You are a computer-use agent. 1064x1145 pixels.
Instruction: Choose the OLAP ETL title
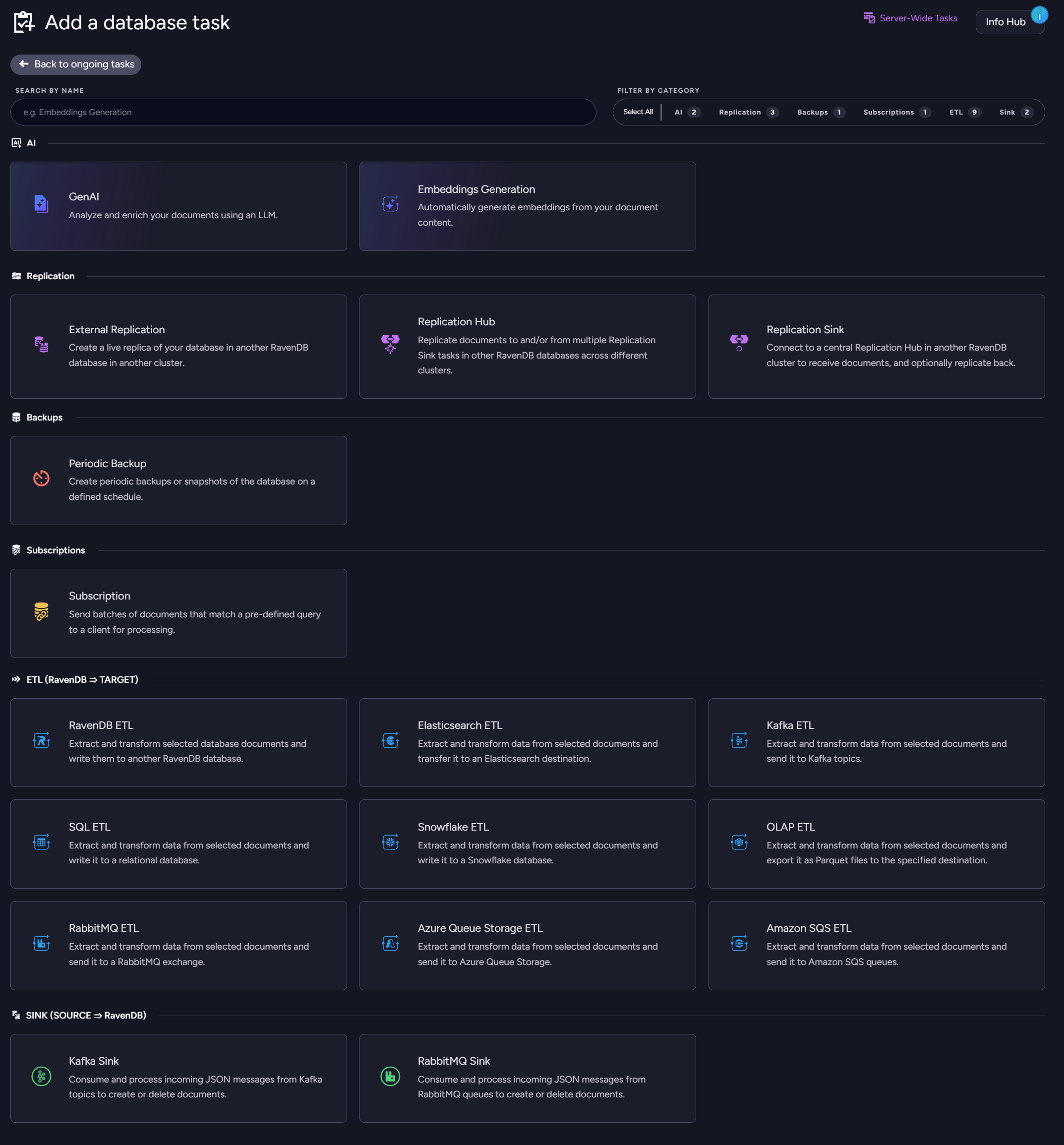click(x=790, y=827)
